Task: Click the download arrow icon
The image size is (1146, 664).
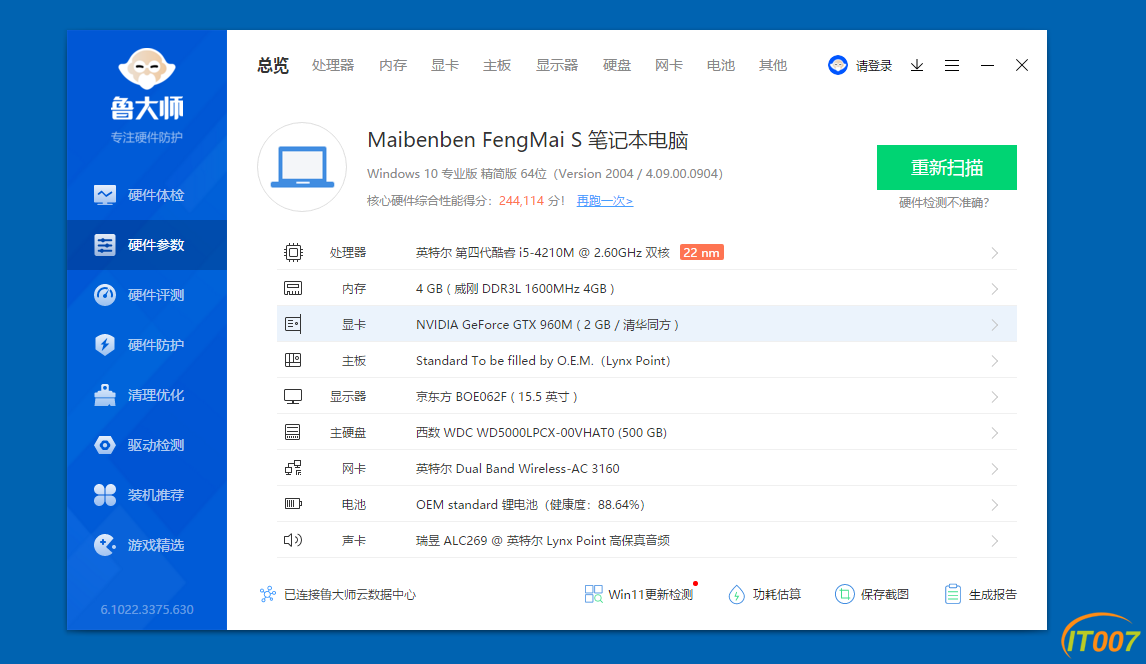Action: [917, 66]
